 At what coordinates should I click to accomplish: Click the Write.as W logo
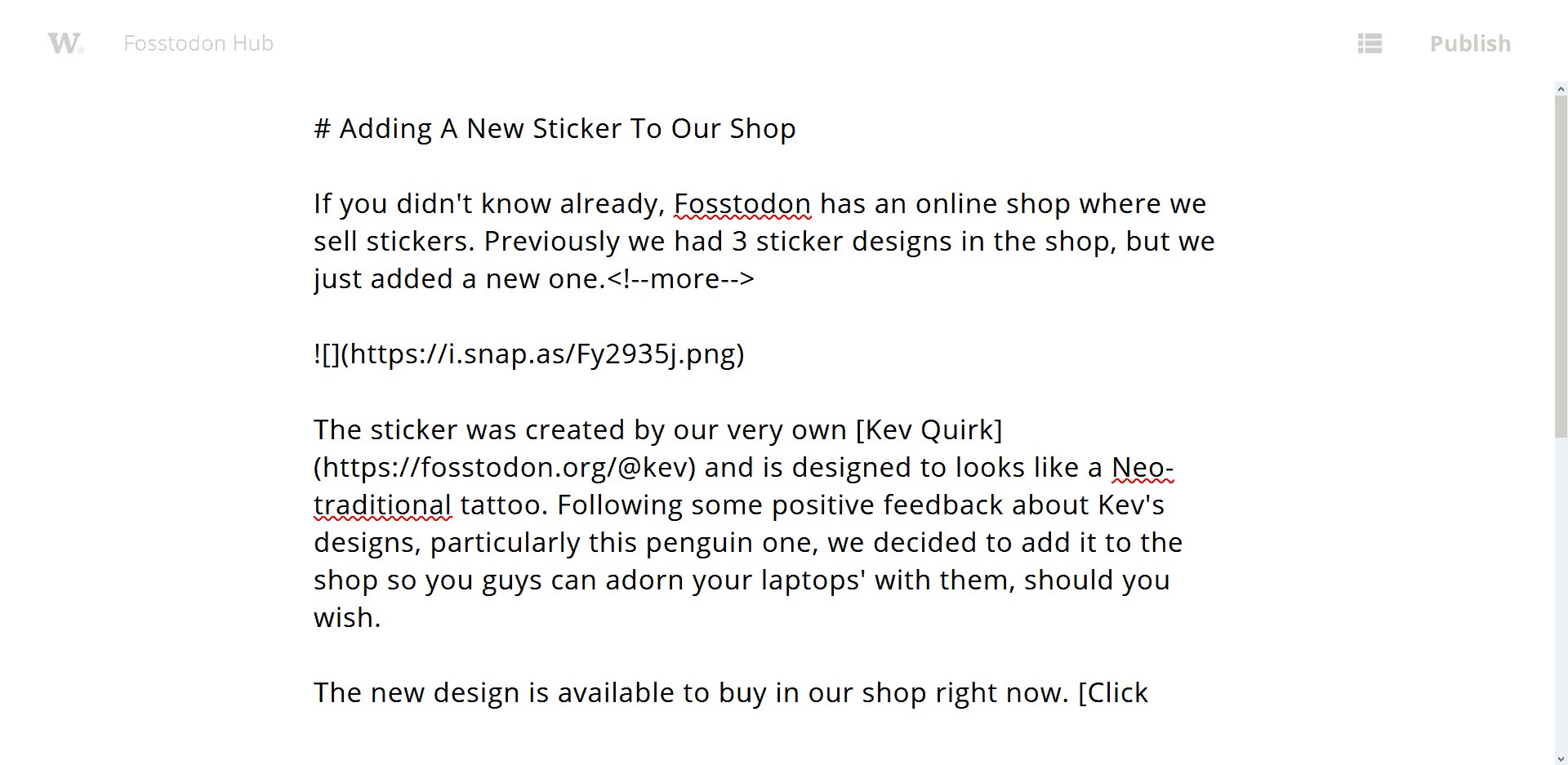[65, 43]
